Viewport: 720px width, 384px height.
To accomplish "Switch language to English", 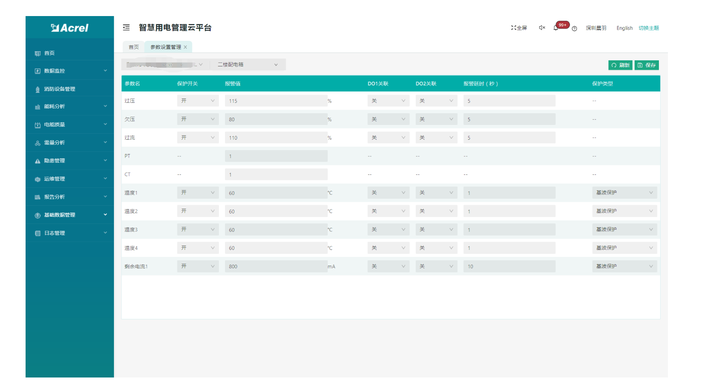I will pos(624,28).
